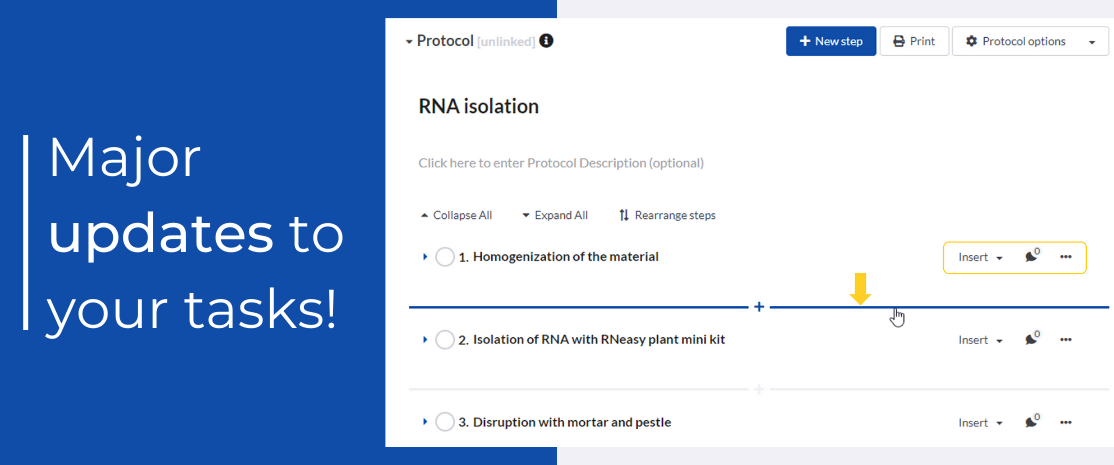Viewport: 1114px width, 465px height.
Task: Click the info icon next to Protocol
Action: (x=546, y=41)
